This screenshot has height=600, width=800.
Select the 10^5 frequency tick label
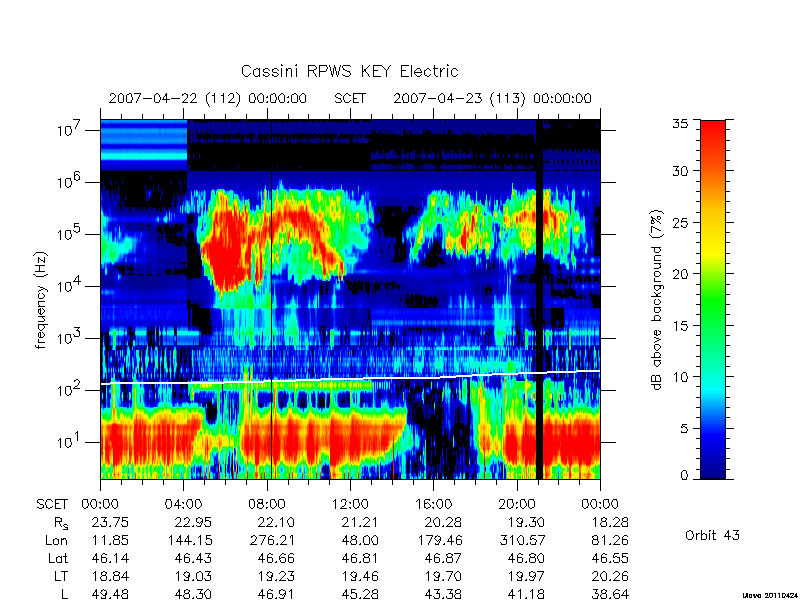68,234
